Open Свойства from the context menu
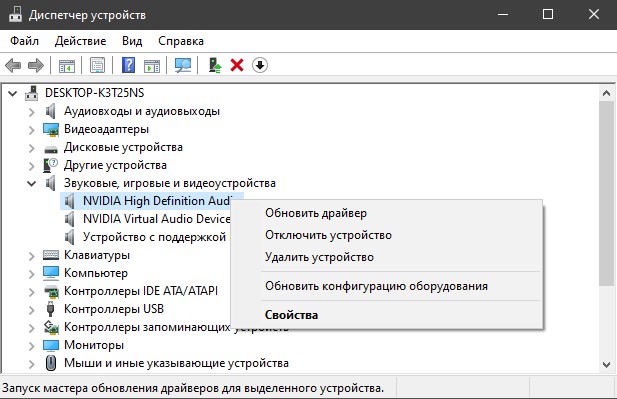 [387, 315]
